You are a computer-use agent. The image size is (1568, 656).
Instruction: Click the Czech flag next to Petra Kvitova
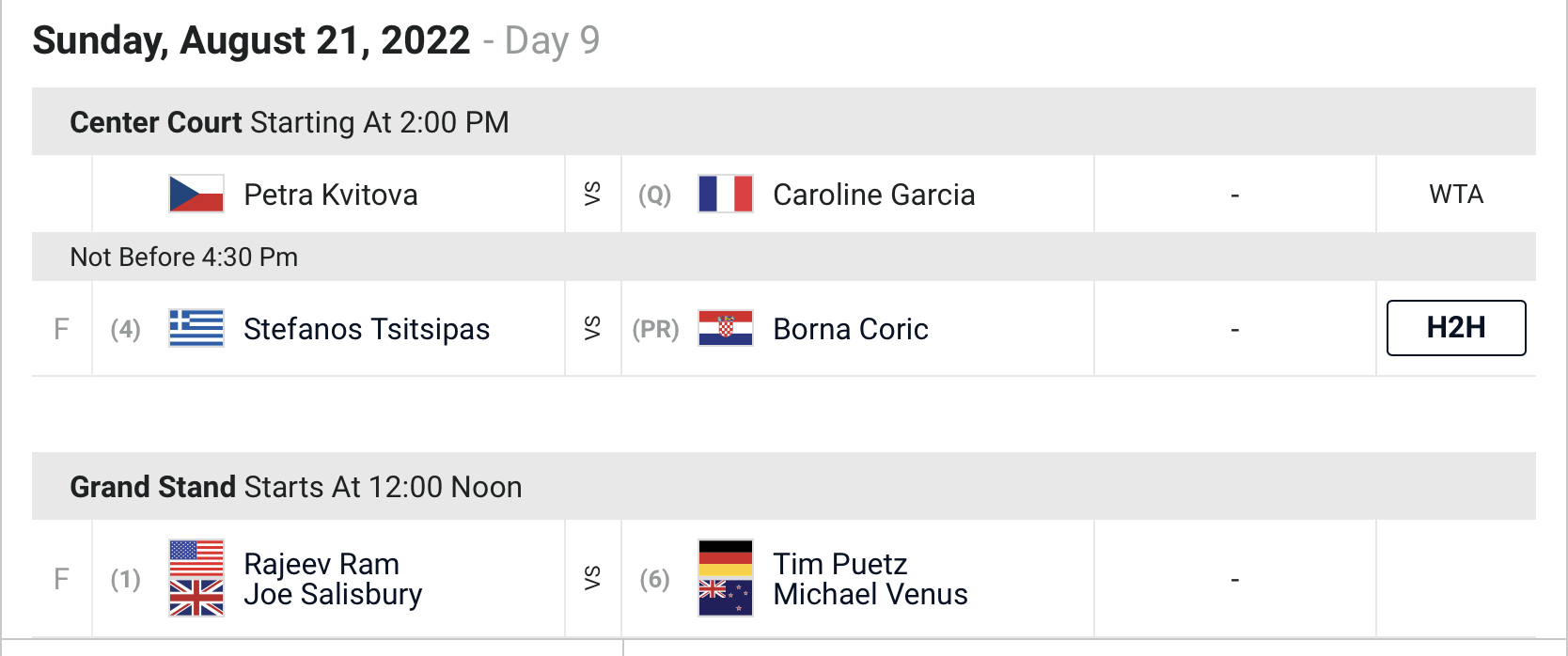point(196,194)
